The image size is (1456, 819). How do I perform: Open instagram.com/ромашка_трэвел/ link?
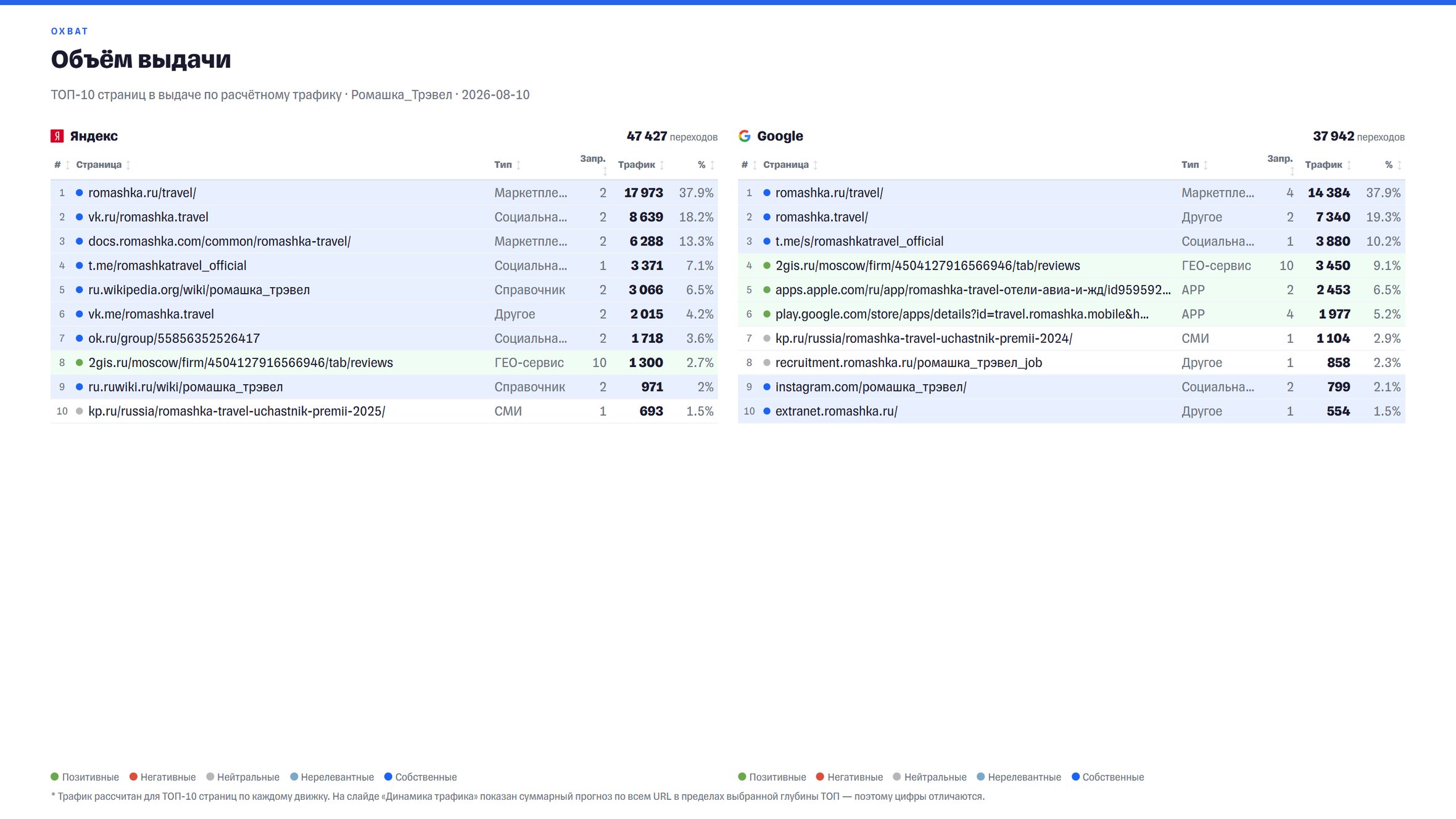[871, 387]
